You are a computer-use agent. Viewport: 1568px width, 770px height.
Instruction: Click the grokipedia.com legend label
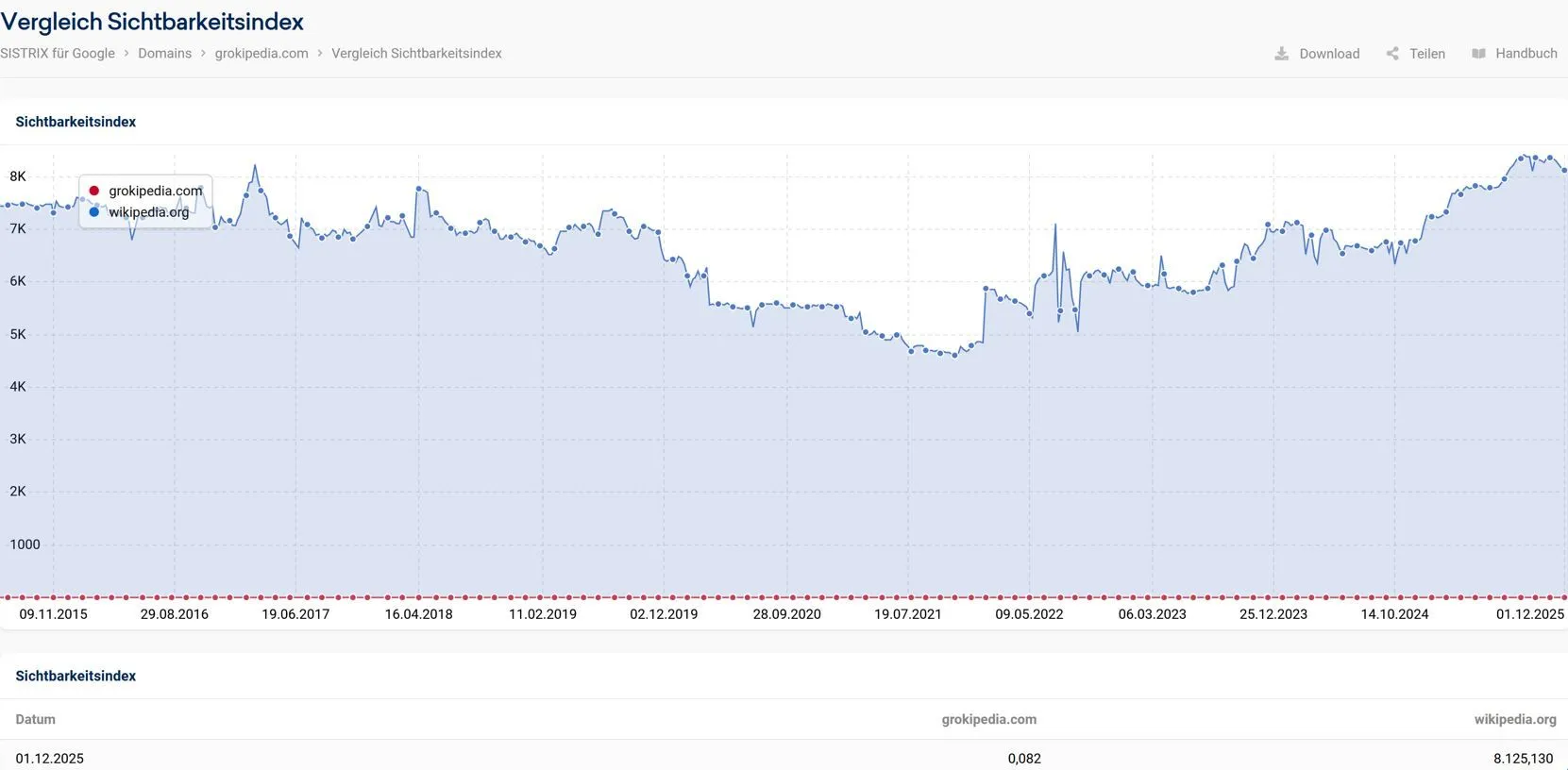[156, 191]
